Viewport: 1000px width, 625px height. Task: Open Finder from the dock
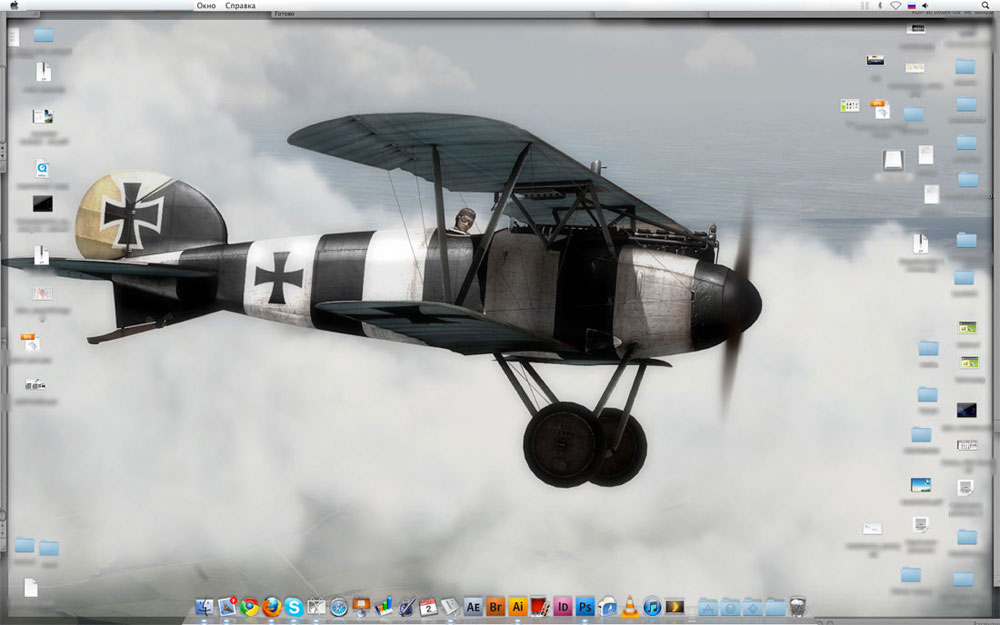click(x=206, y=606)
